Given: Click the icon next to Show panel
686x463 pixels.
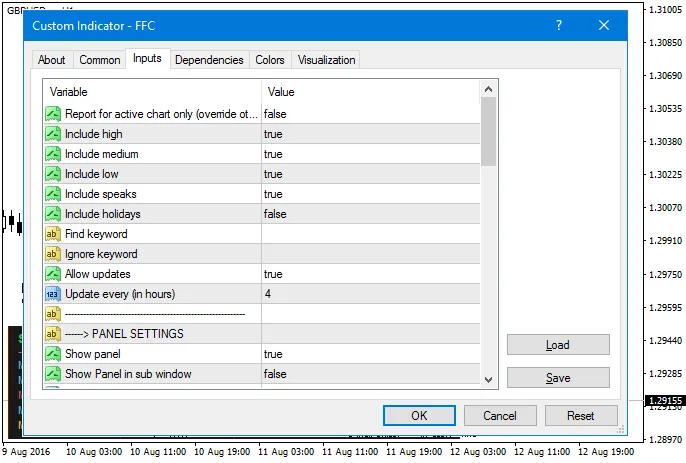Looking at the screenshot, I should [53, 354].
